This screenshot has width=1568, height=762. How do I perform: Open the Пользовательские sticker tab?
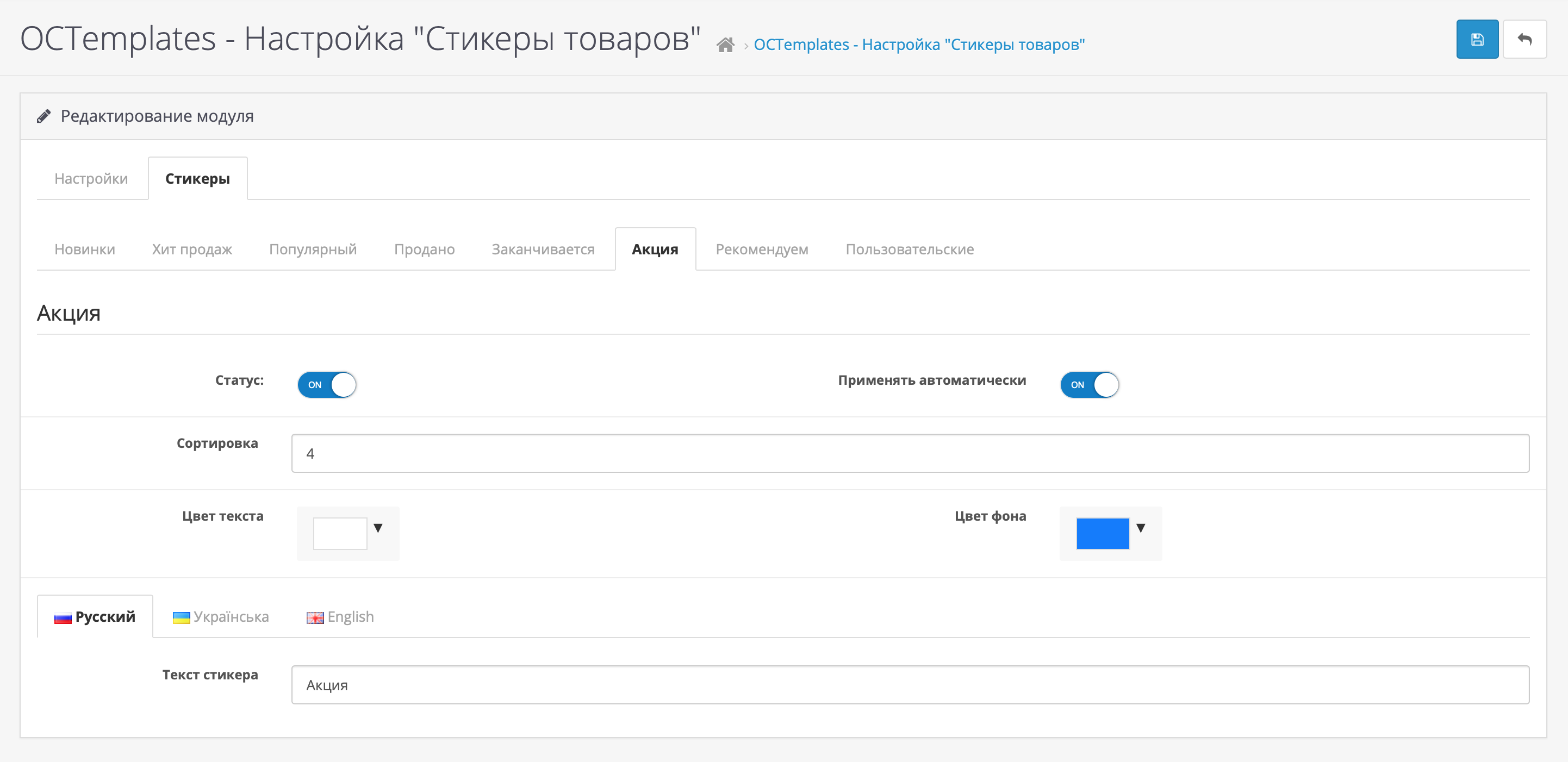coord(910,249)
